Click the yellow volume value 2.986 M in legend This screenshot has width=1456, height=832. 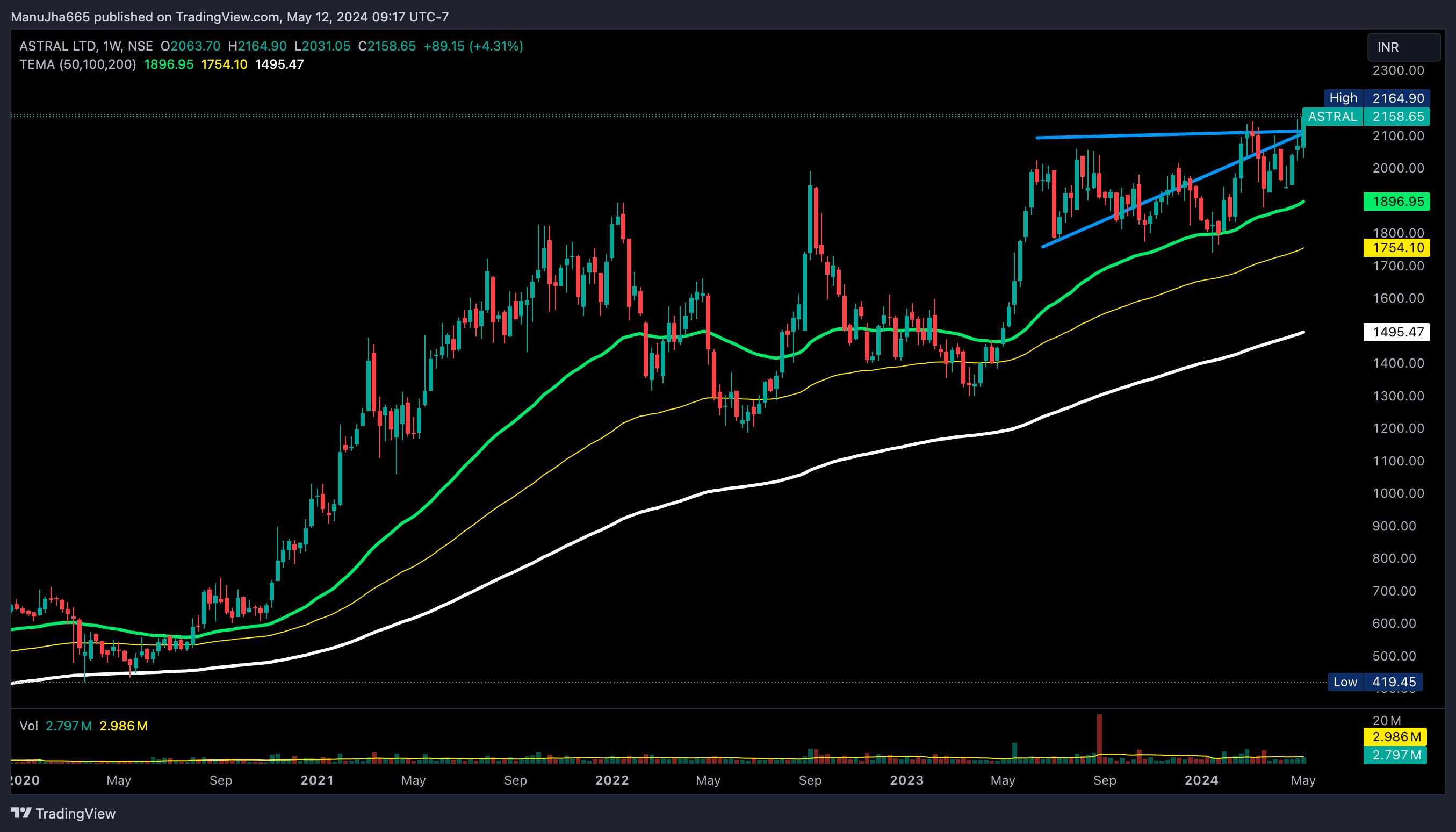coord(124,726)
